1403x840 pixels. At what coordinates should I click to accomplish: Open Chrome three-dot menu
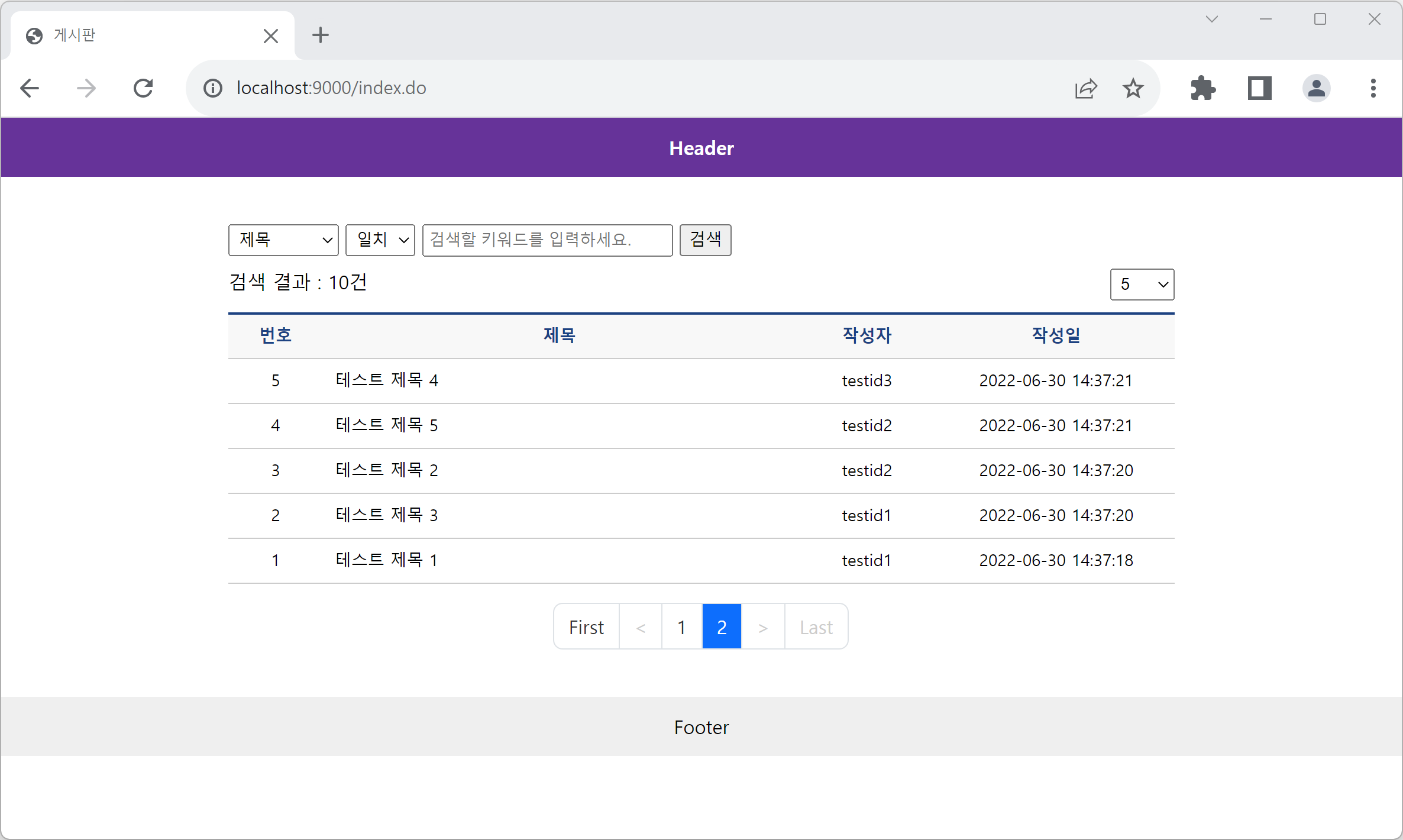[1373, 89]
